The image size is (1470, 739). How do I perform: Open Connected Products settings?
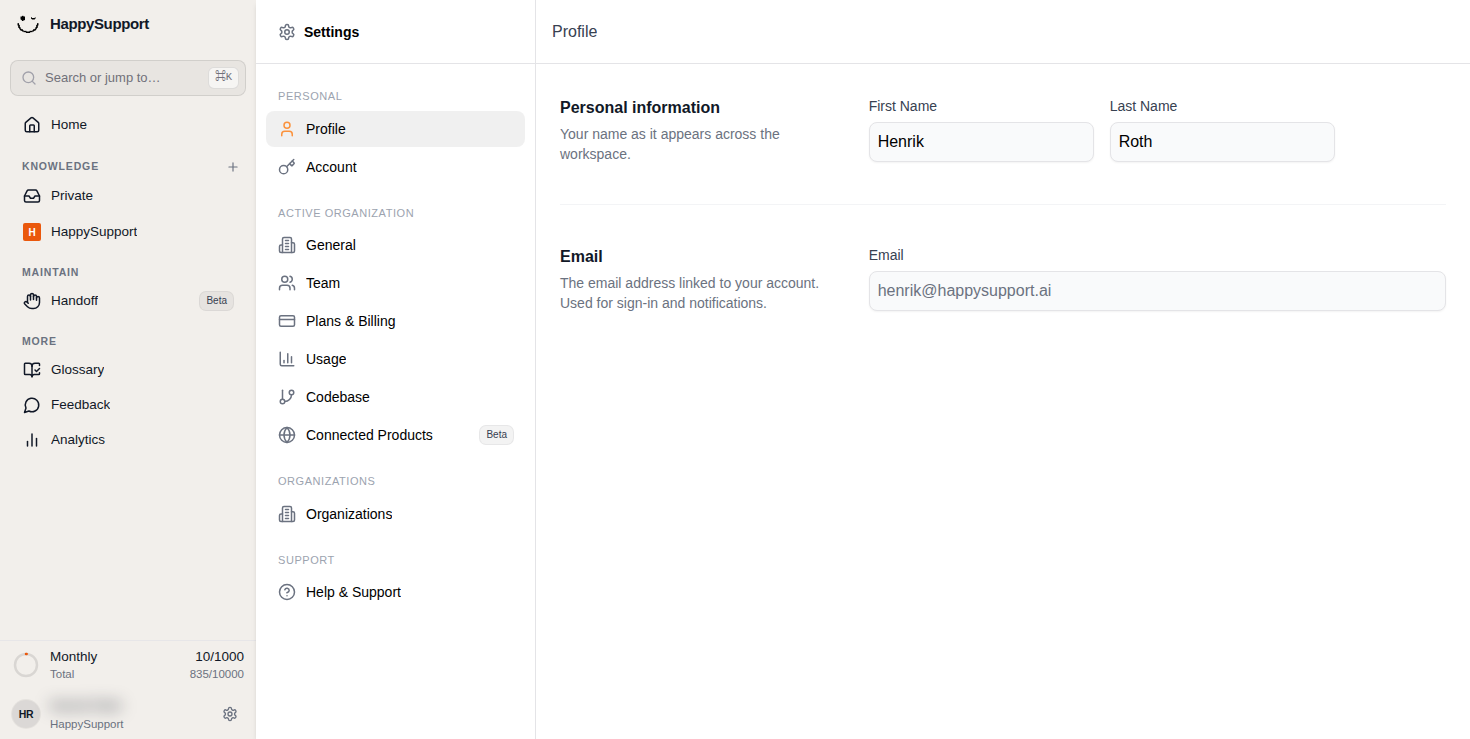click(x=395, y=435)
